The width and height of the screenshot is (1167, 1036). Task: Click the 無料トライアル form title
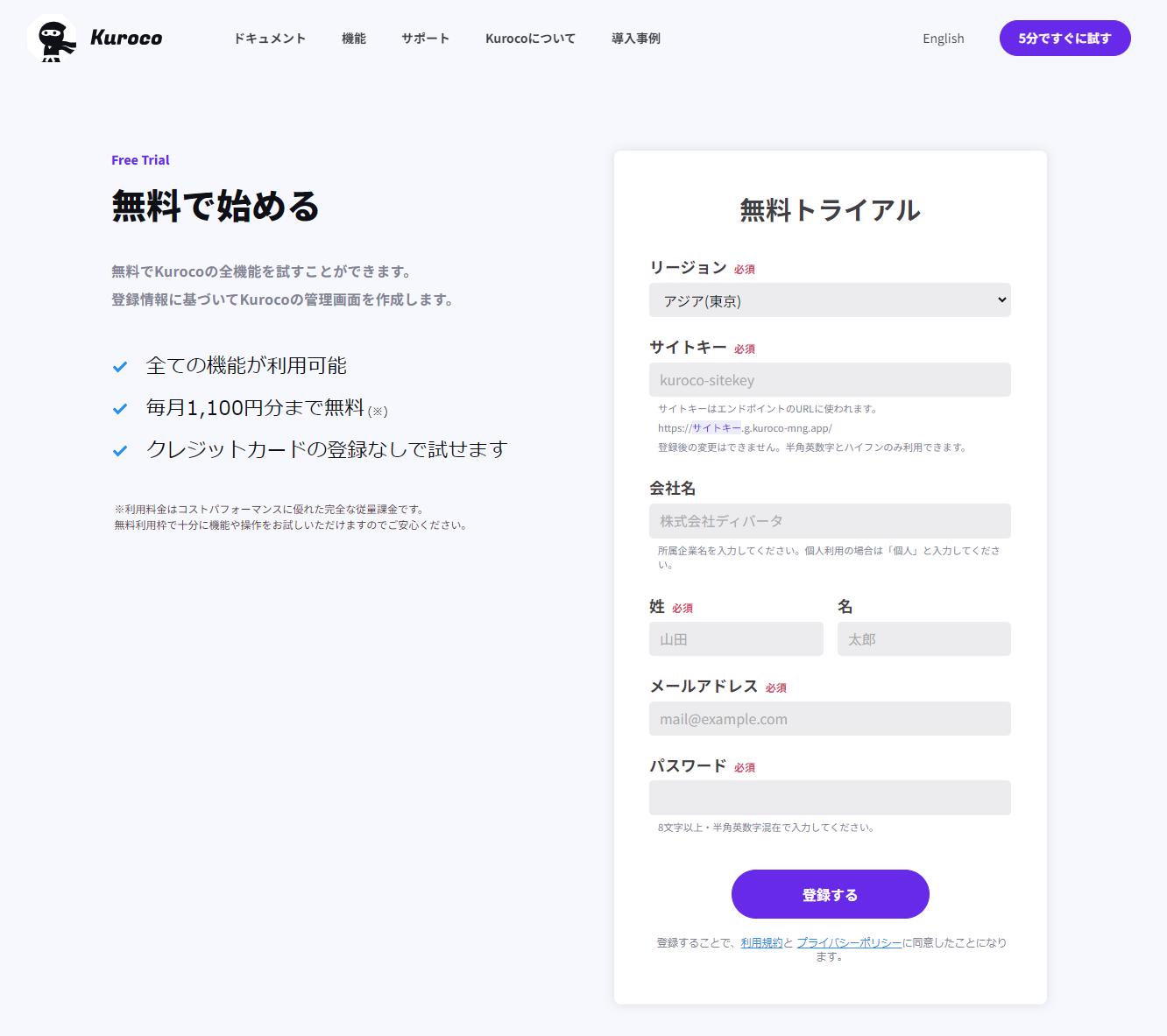830,210
